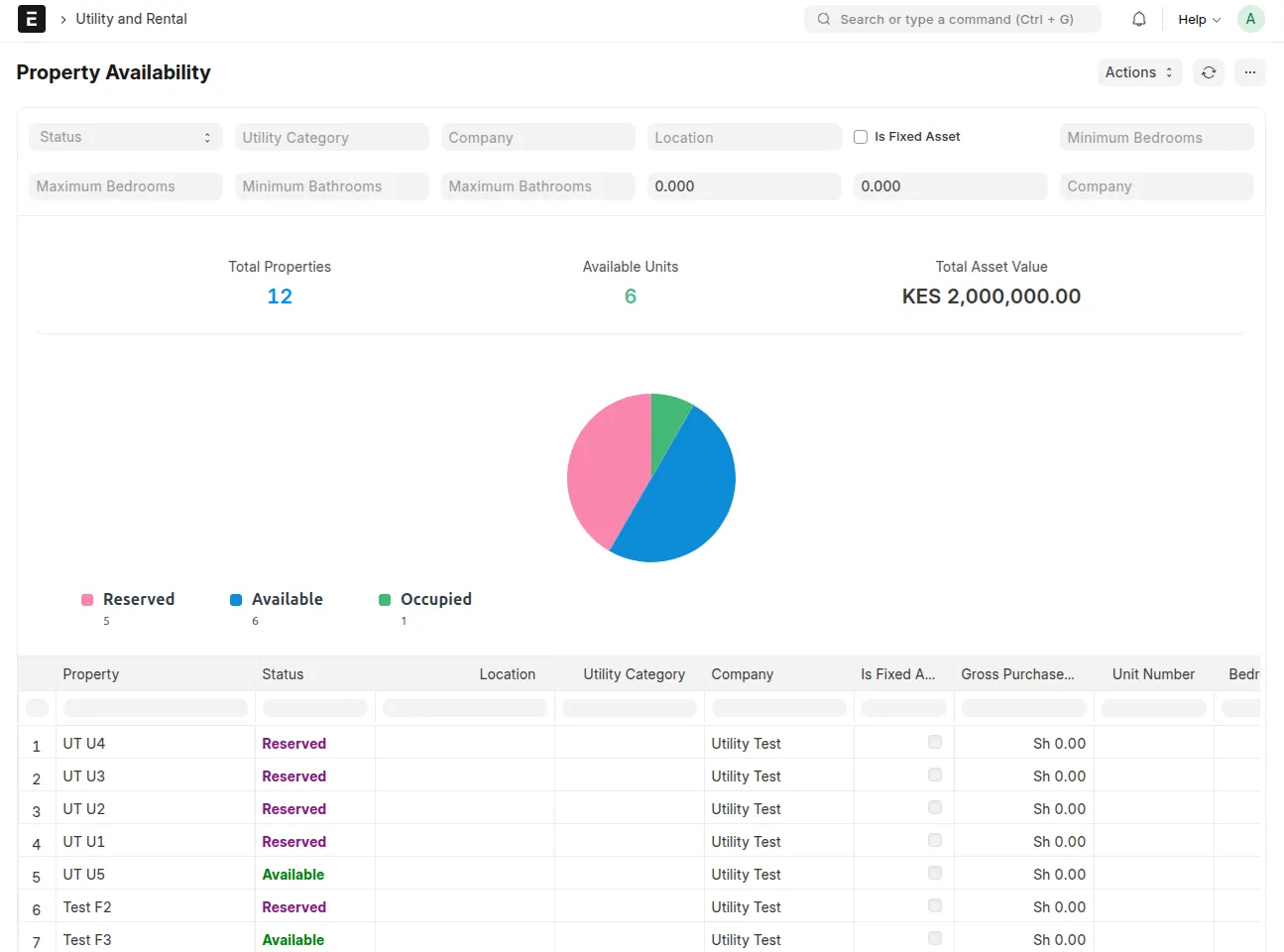Open the first Company filter field

(x=538, y=137)
